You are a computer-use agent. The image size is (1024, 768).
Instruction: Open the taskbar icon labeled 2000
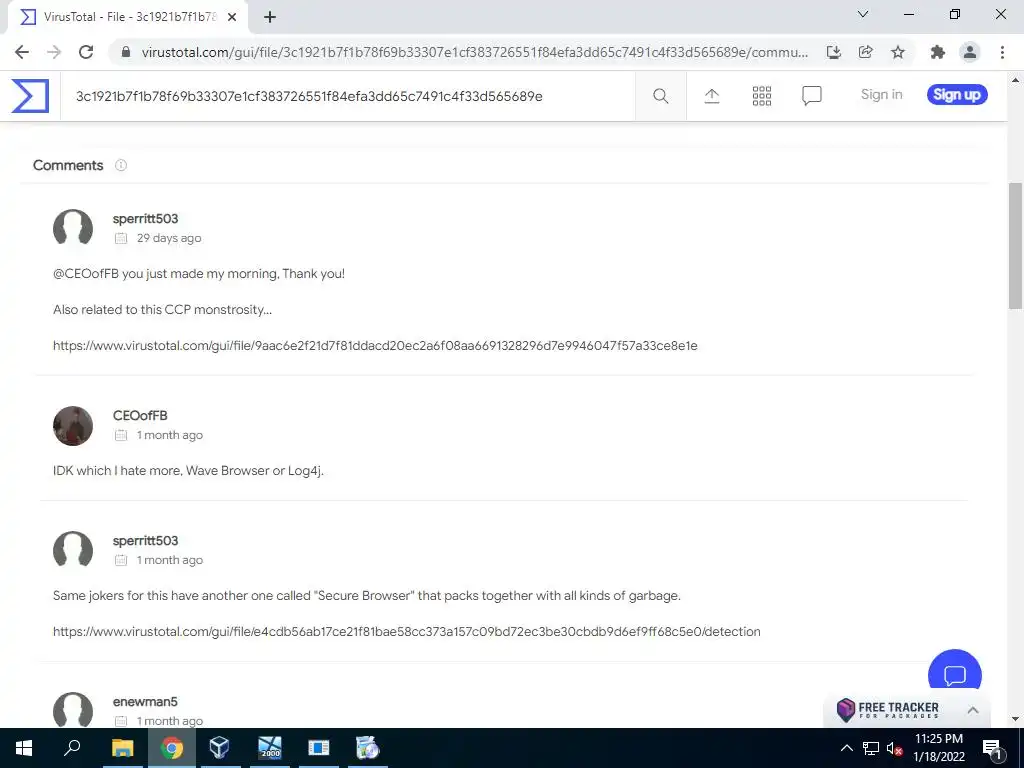click(270, 748)
